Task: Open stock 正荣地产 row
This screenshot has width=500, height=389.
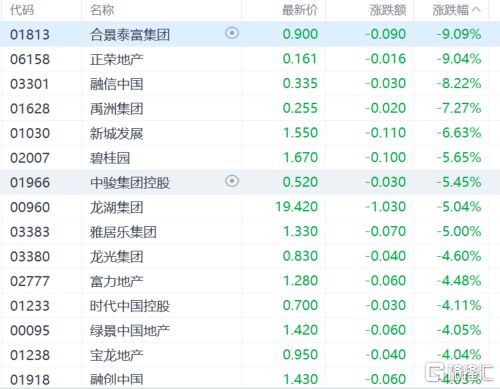Action: click(250, 59)
